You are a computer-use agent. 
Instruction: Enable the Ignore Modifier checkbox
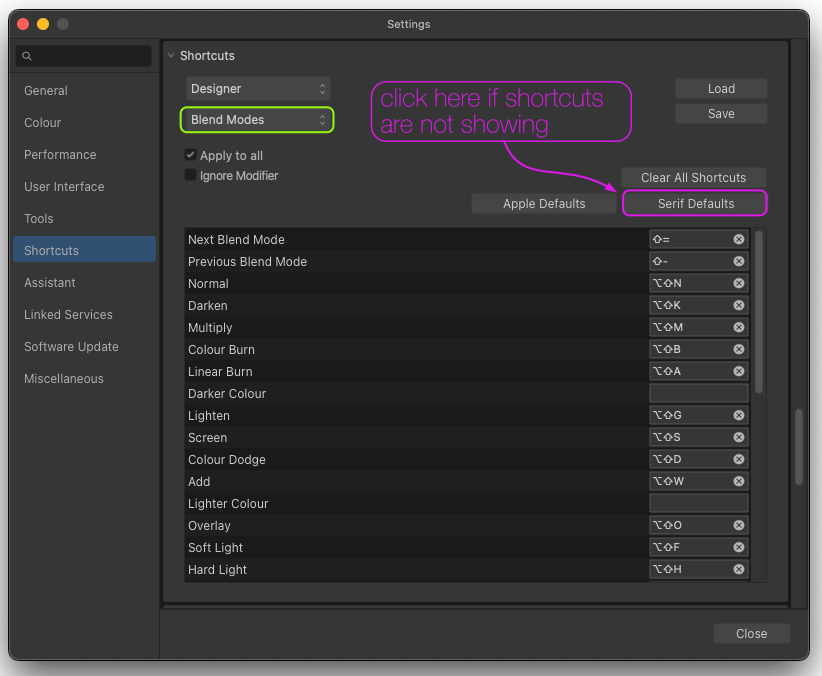[x=190, y=174]
